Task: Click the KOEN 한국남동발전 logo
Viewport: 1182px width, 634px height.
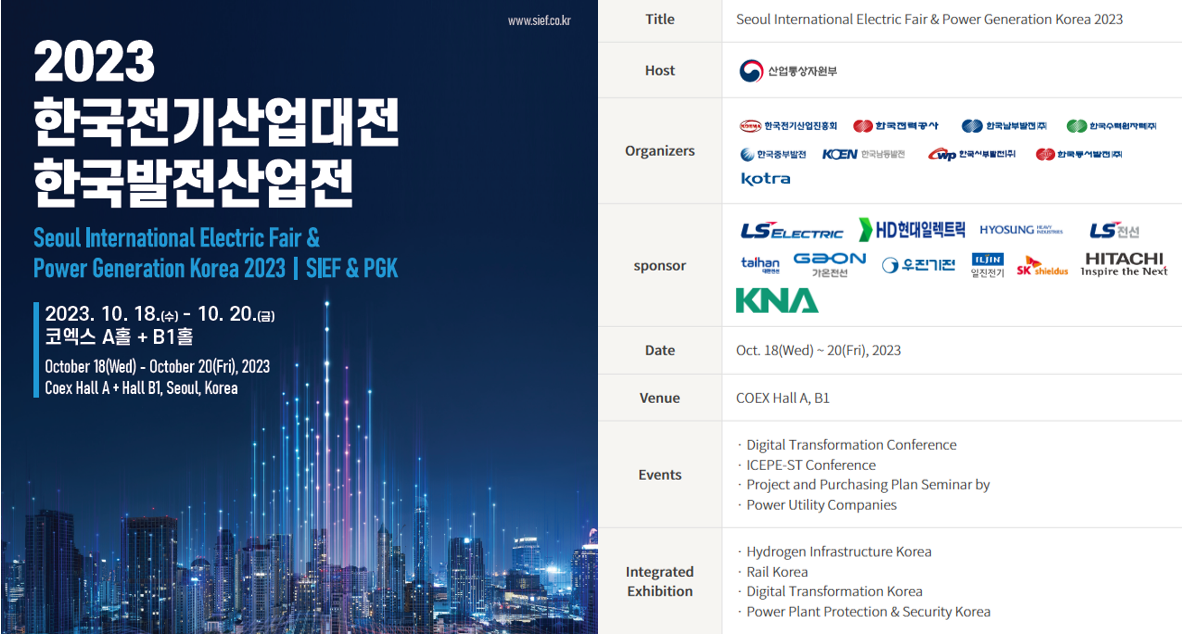Action: [863, 155]
